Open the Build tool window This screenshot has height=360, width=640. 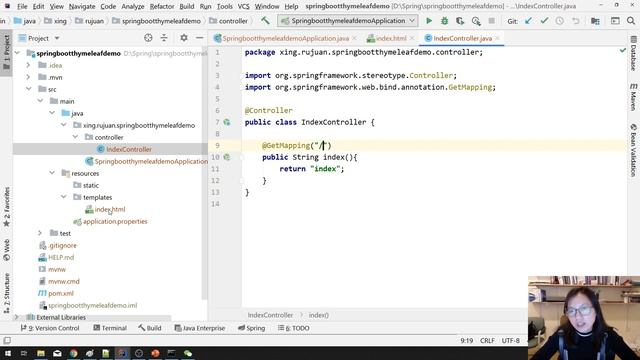coord(149,328)
